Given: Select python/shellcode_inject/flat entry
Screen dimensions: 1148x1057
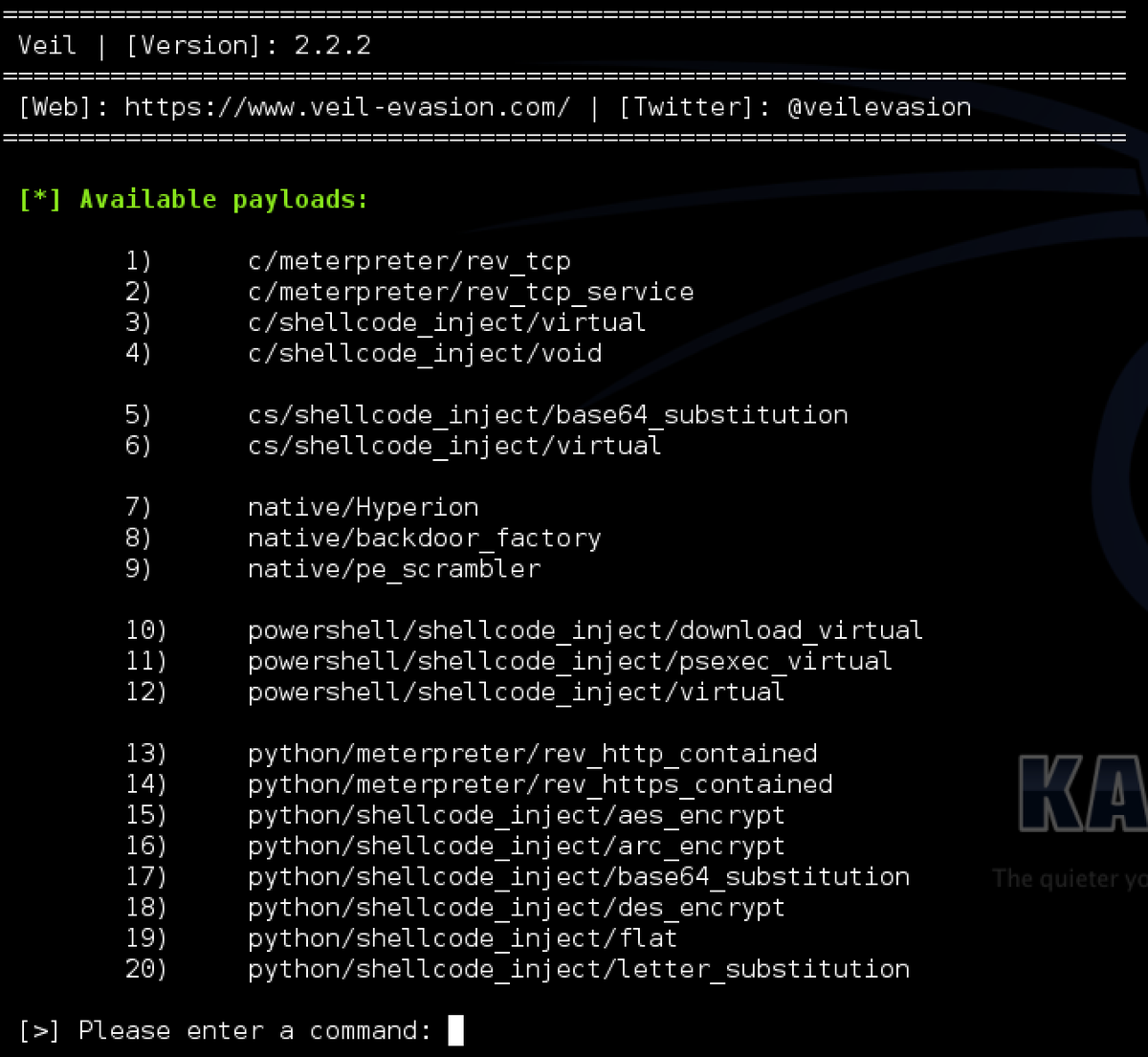Looking at the screenshot, I should click(x=462, y=937).
